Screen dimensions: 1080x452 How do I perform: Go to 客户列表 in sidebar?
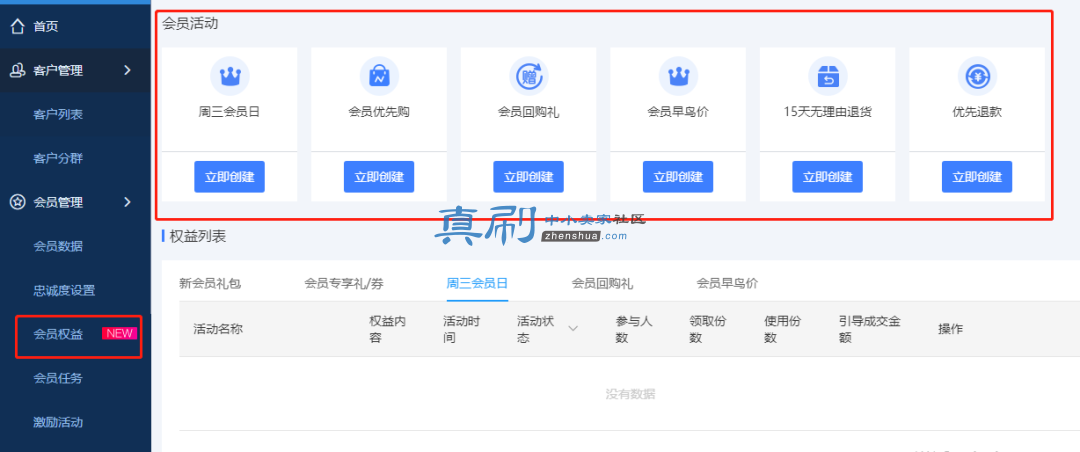point(58,114)
